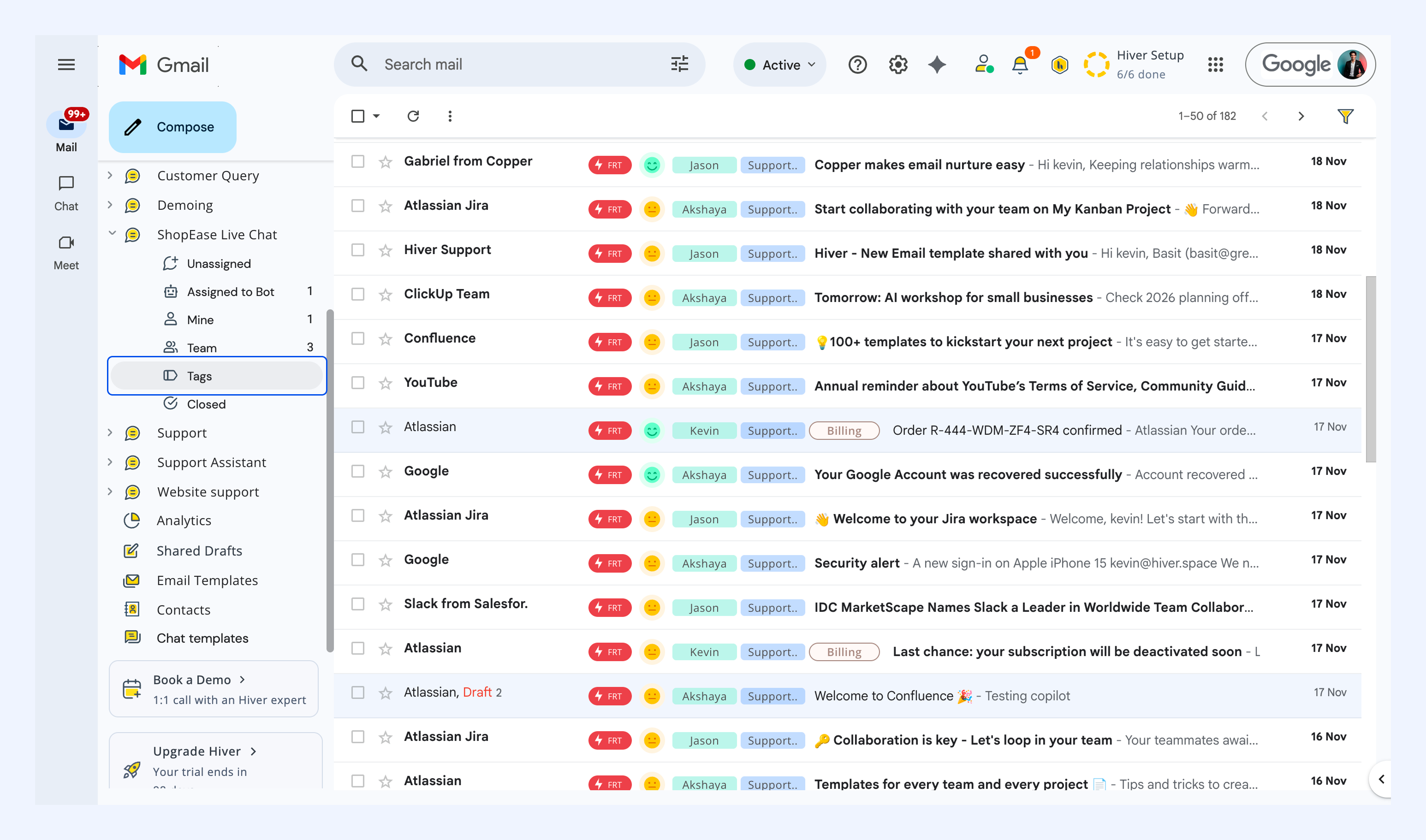Click the mail list vertical scrollbar
Screen dimensions: 1426x840
coord(1371,369)
